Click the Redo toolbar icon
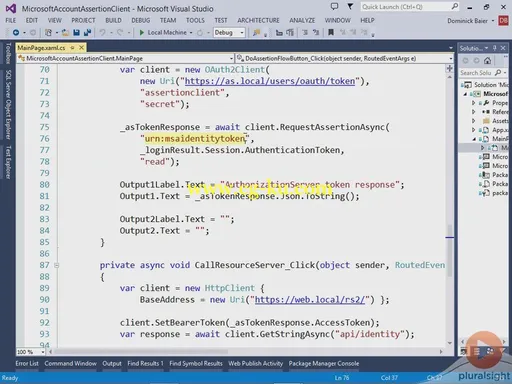 (x=120, y=33)
